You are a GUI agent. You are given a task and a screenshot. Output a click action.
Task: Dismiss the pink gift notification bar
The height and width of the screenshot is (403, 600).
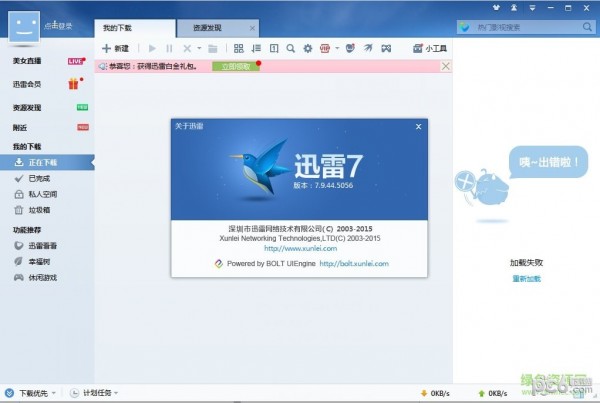click(445, 66)
